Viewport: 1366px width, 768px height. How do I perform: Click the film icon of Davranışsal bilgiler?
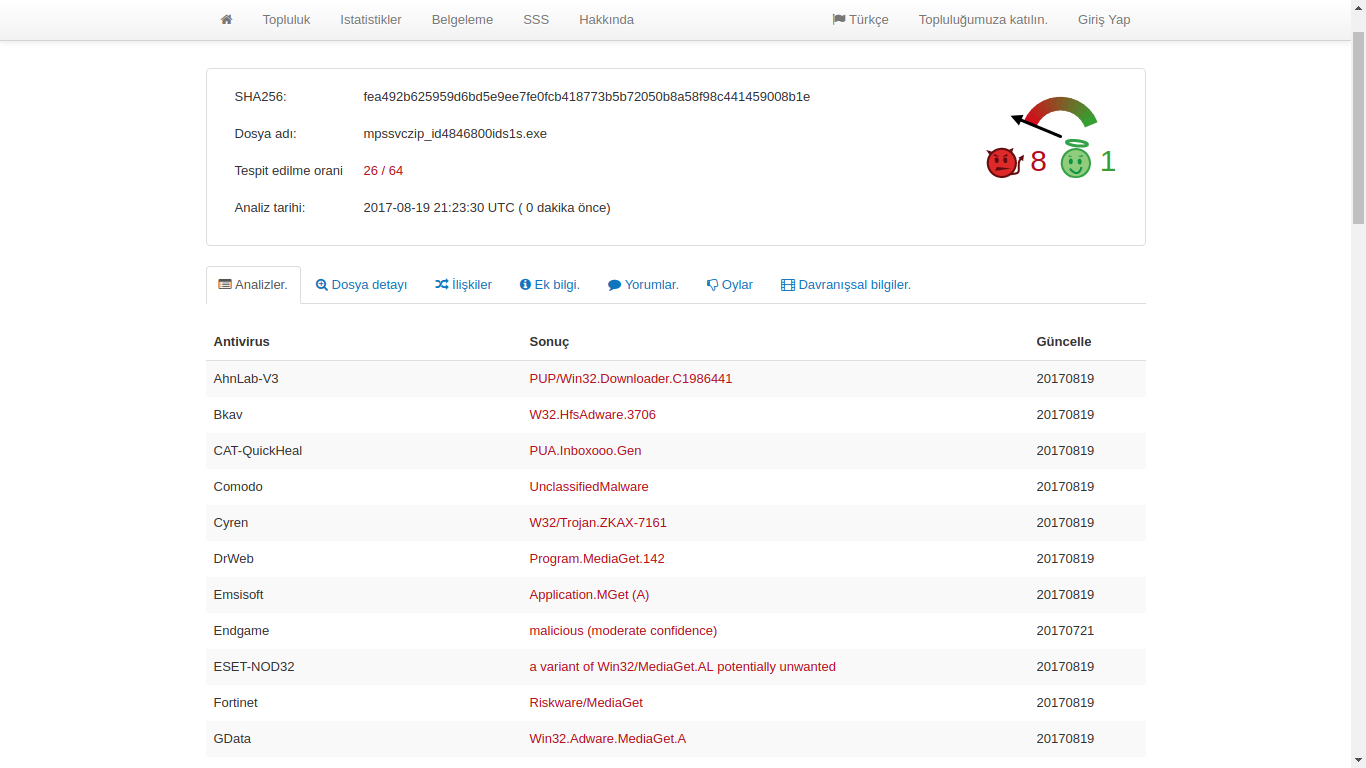pyautogui.click(x=788, y=285)
